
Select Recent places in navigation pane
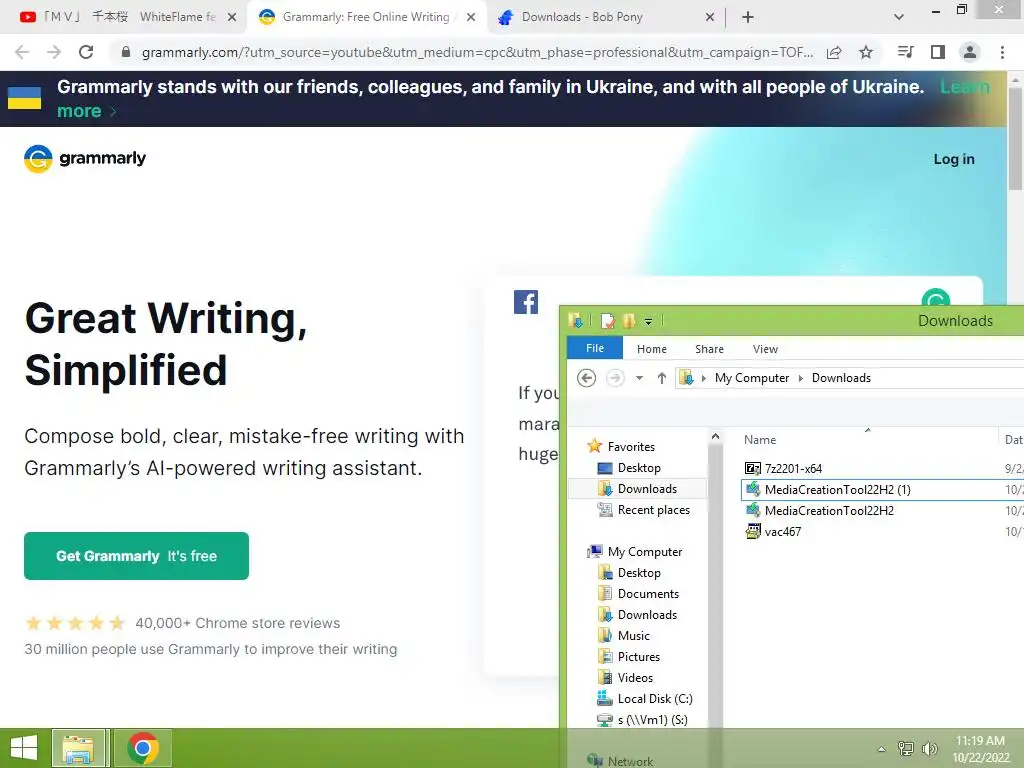(x=654, y=509)
